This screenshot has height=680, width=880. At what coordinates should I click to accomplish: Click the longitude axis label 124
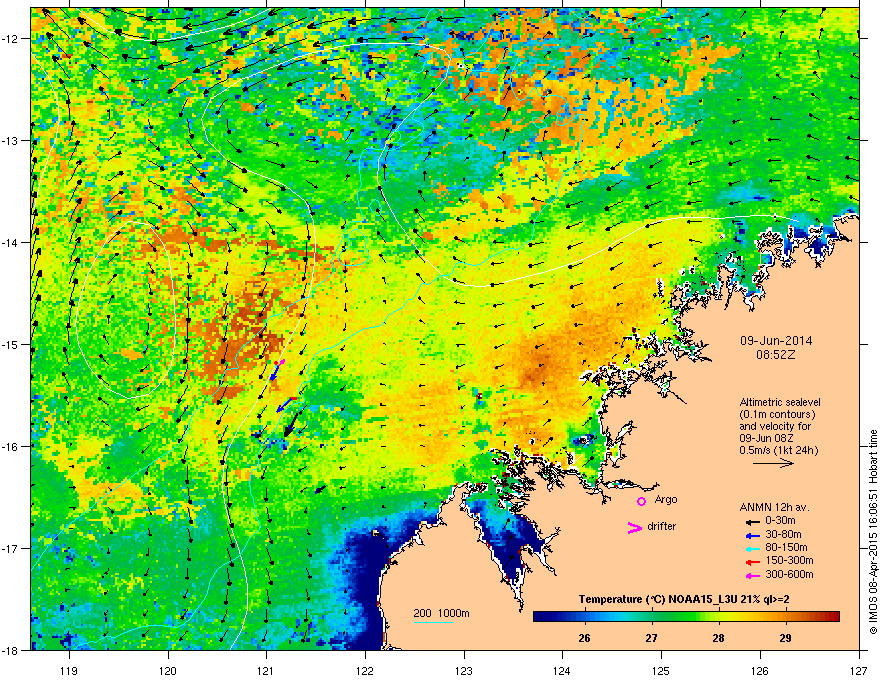point(562,670)
